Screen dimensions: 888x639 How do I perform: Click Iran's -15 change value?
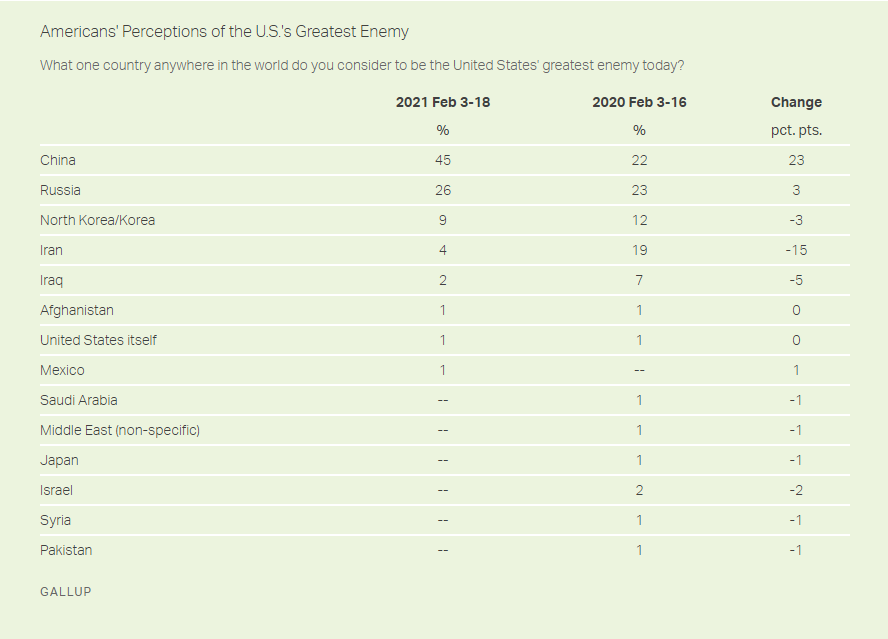[796, 250]
